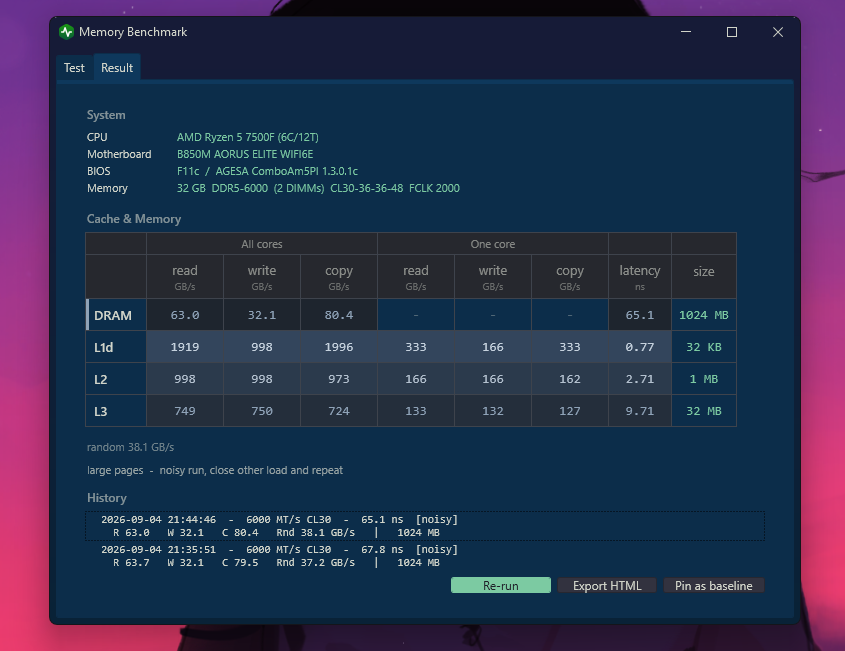The width and height of the screenshot is (845, 651).
Task: Select the L1d row header
Action: 116,347
